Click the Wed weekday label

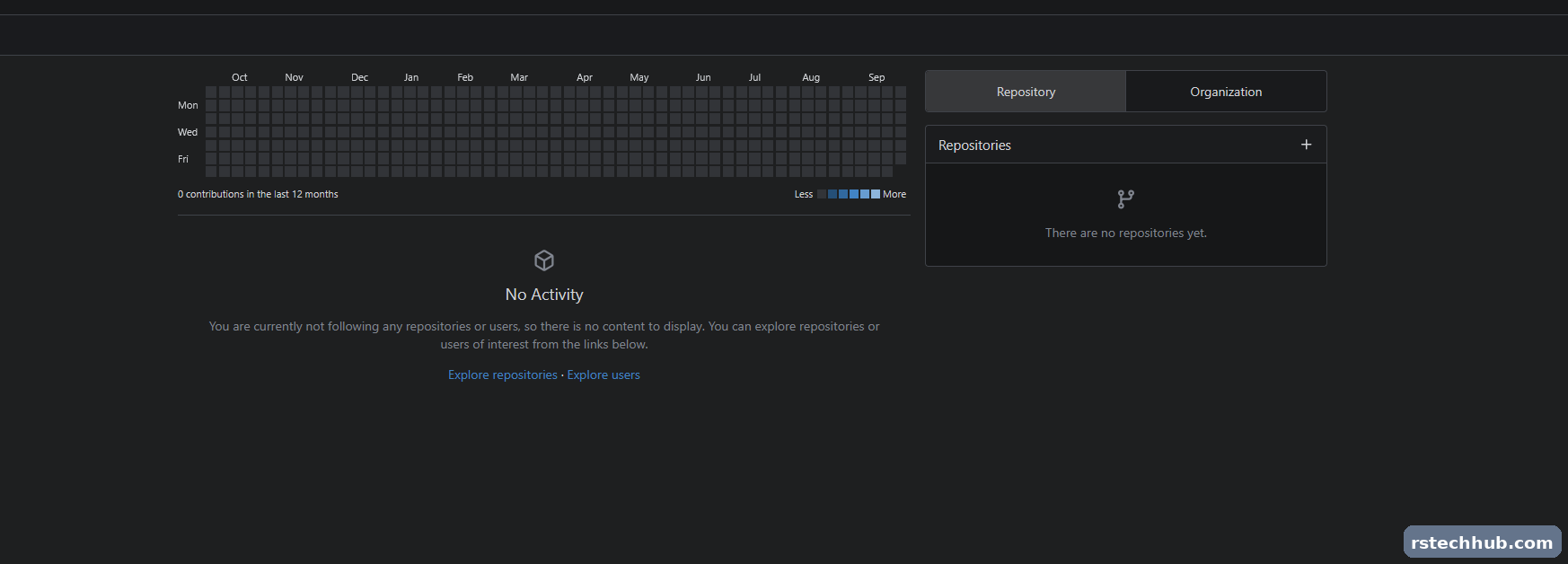point(188,132)
